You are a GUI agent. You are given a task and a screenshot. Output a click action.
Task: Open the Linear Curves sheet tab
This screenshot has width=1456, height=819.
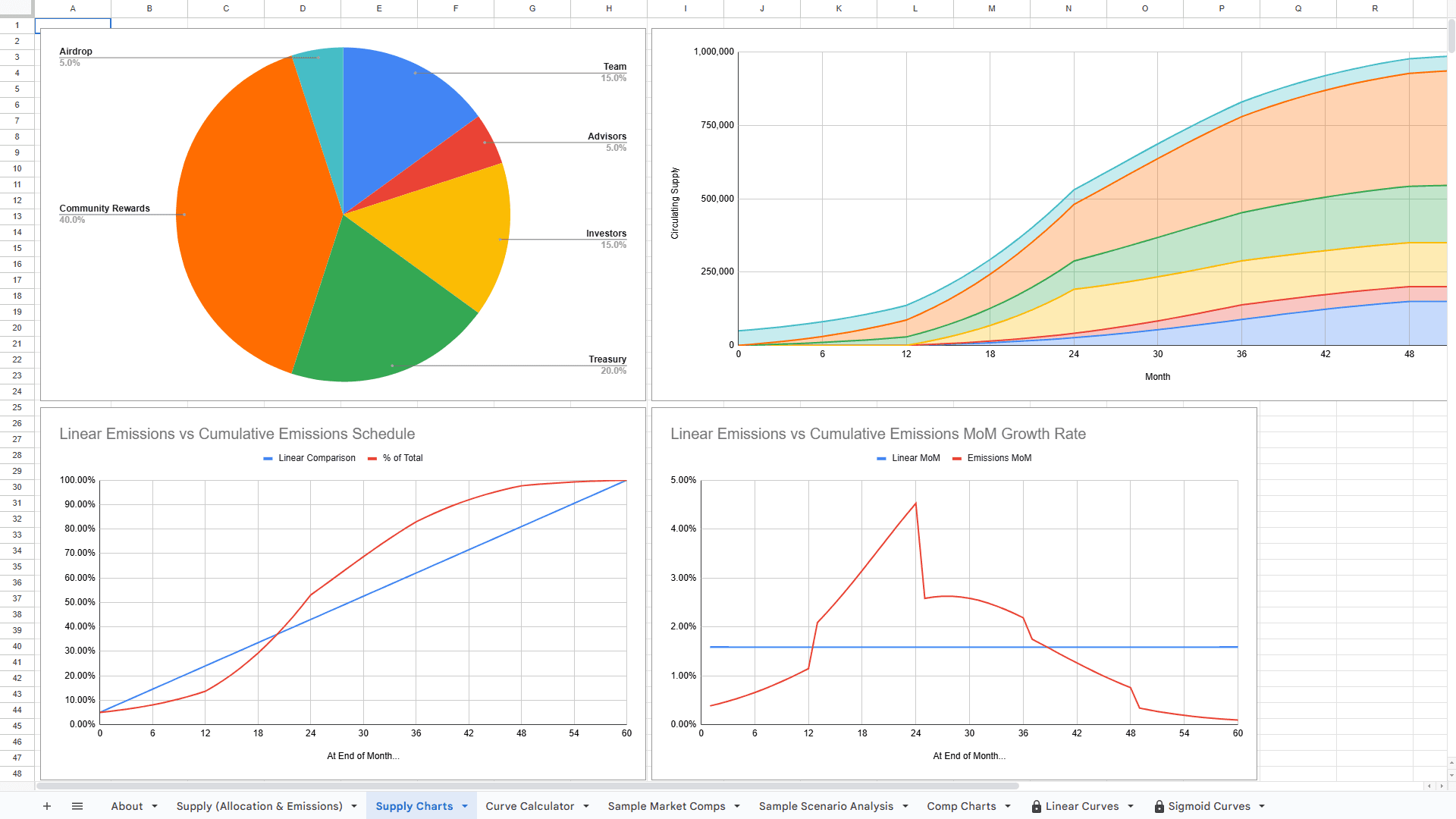pos(1082,806)
